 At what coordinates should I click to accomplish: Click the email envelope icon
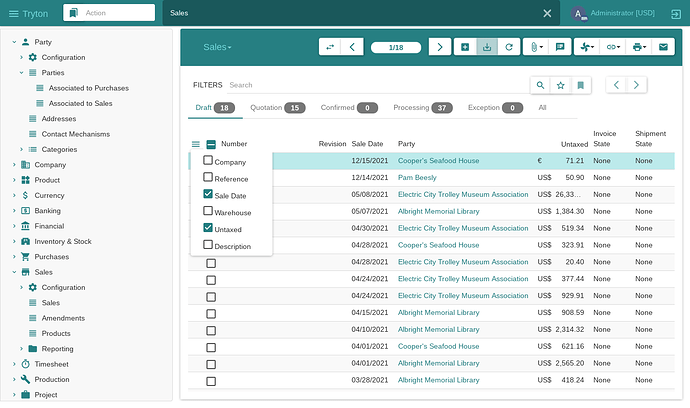[663, 47]
